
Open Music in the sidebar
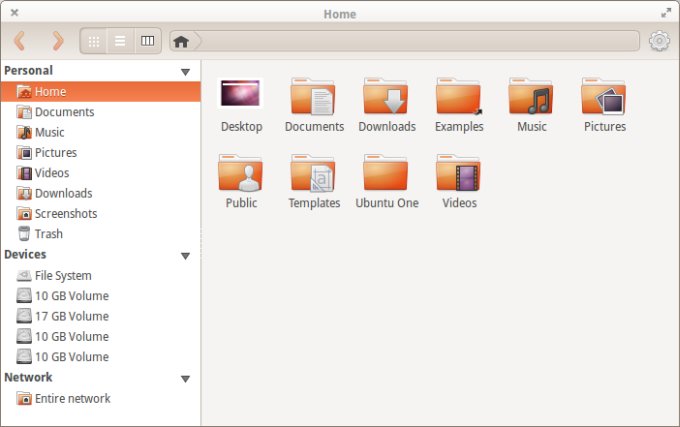point(101,132)
